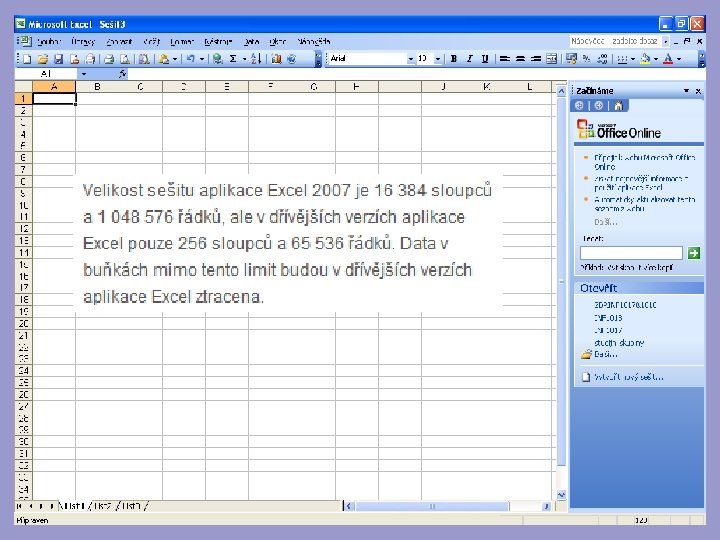Open the Formát menu
Image resolution: width=720 pixels, height=540 pixels.
click(182, 42)
